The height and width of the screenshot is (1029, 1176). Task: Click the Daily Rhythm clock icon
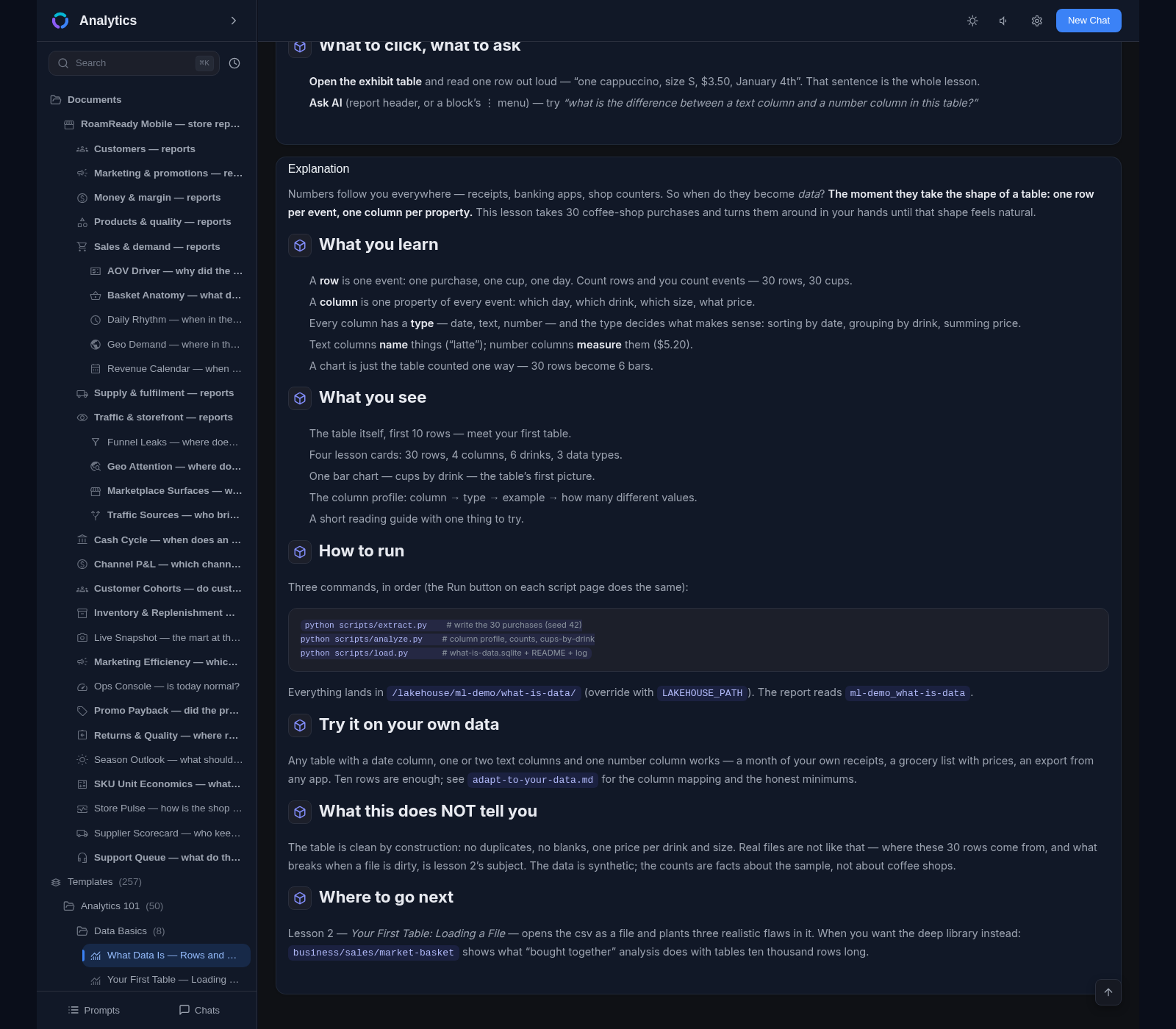pos(96,320)
